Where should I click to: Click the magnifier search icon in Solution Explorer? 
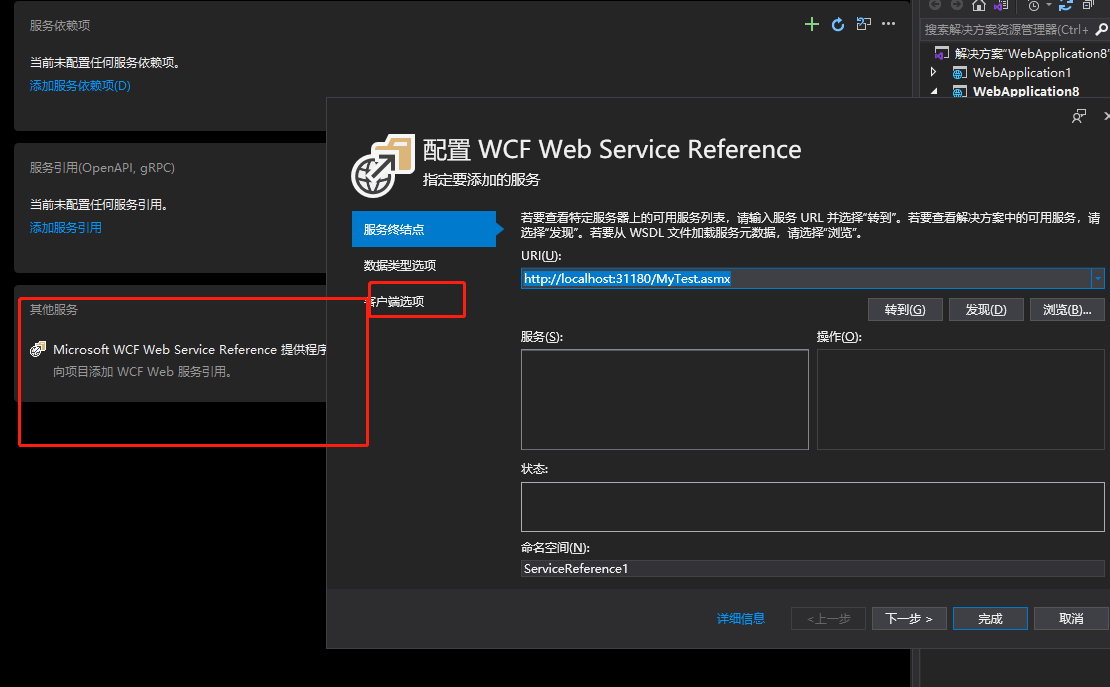pyautogui.click(x=1101, y=30)
